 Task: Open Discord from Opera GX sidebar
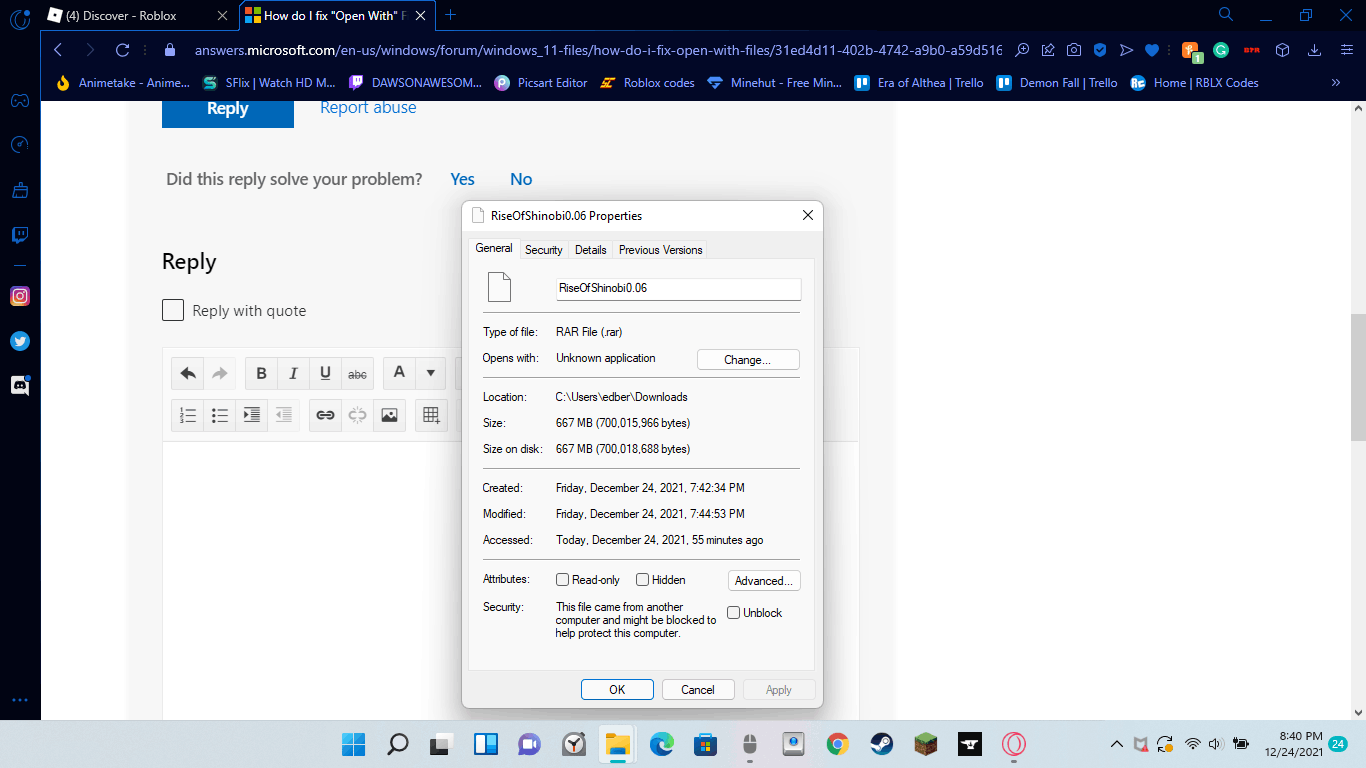pos(20,385)
